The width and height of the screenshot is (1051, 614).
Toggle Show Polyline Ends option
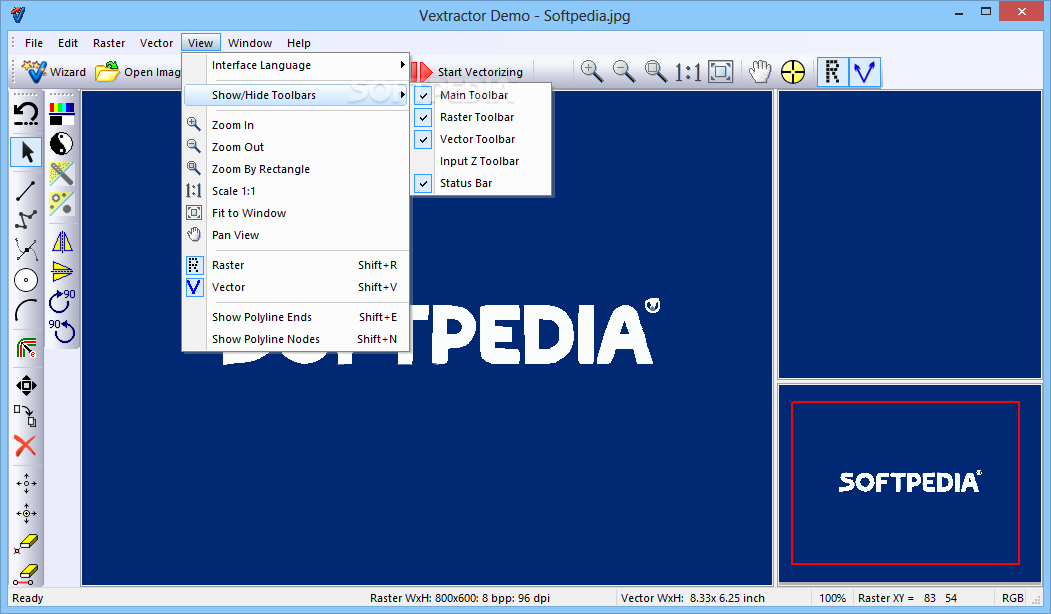coord(296,317)
